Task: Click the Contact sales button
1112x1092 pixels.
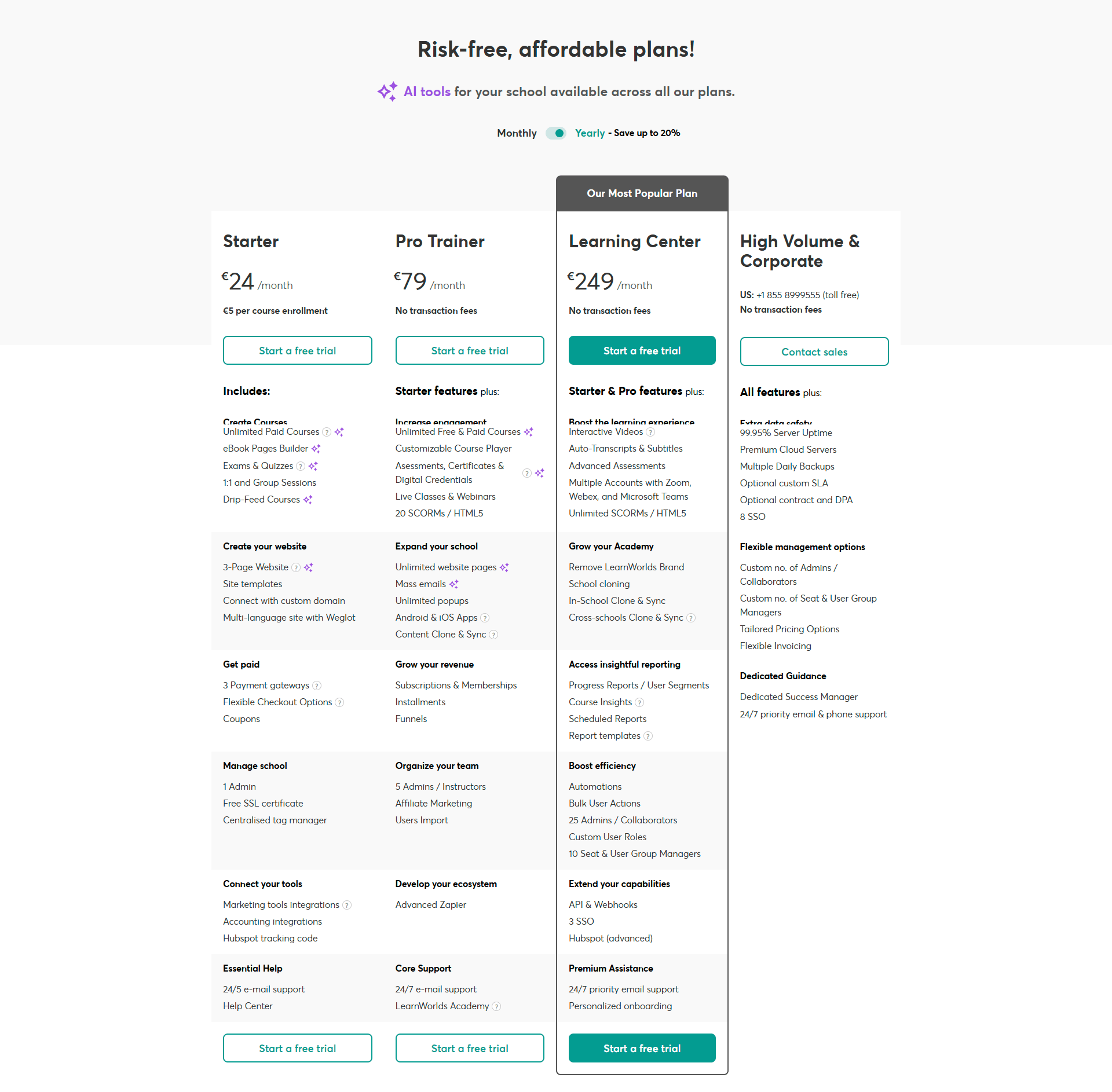Action: 814,351
